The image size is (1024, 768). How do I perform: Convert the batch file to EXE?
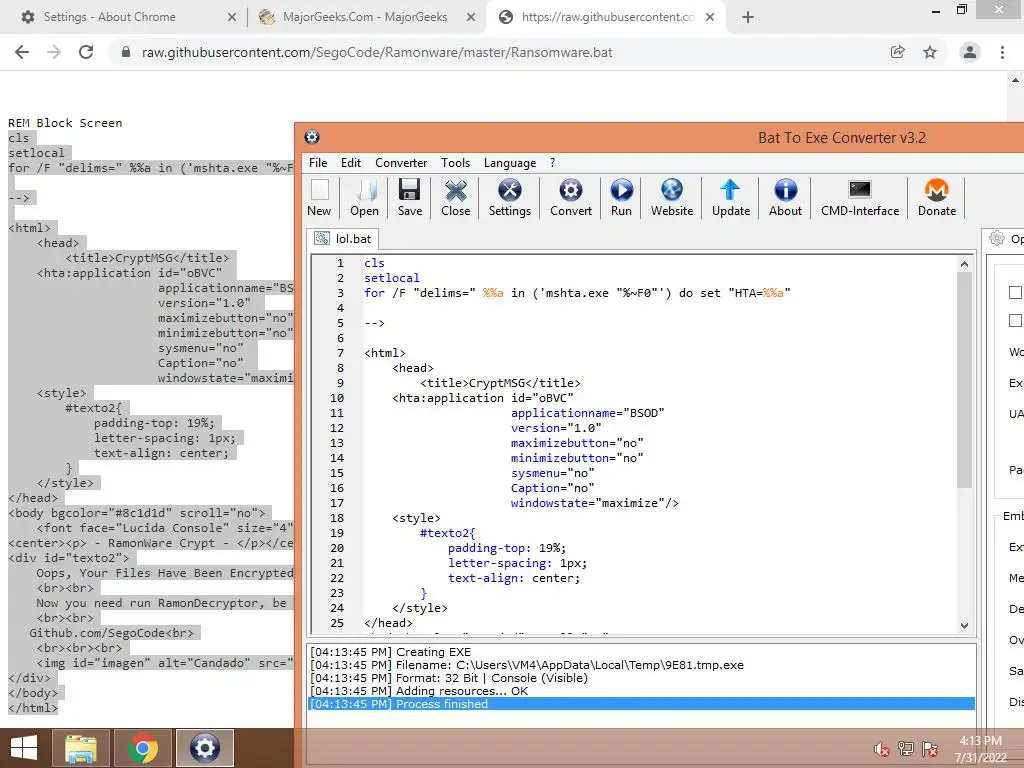(571, 197)
